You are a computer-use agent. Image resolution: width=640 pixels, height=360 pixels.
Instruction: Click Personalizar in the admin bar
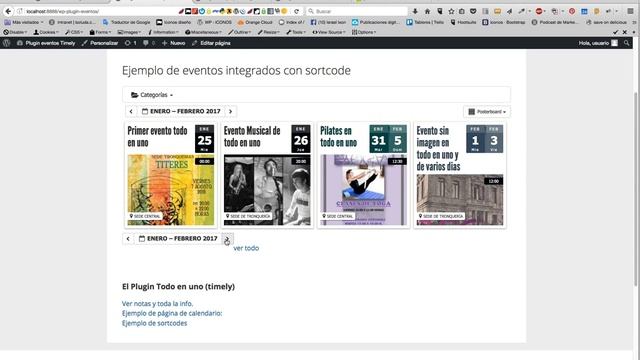(x=100, y=43)
